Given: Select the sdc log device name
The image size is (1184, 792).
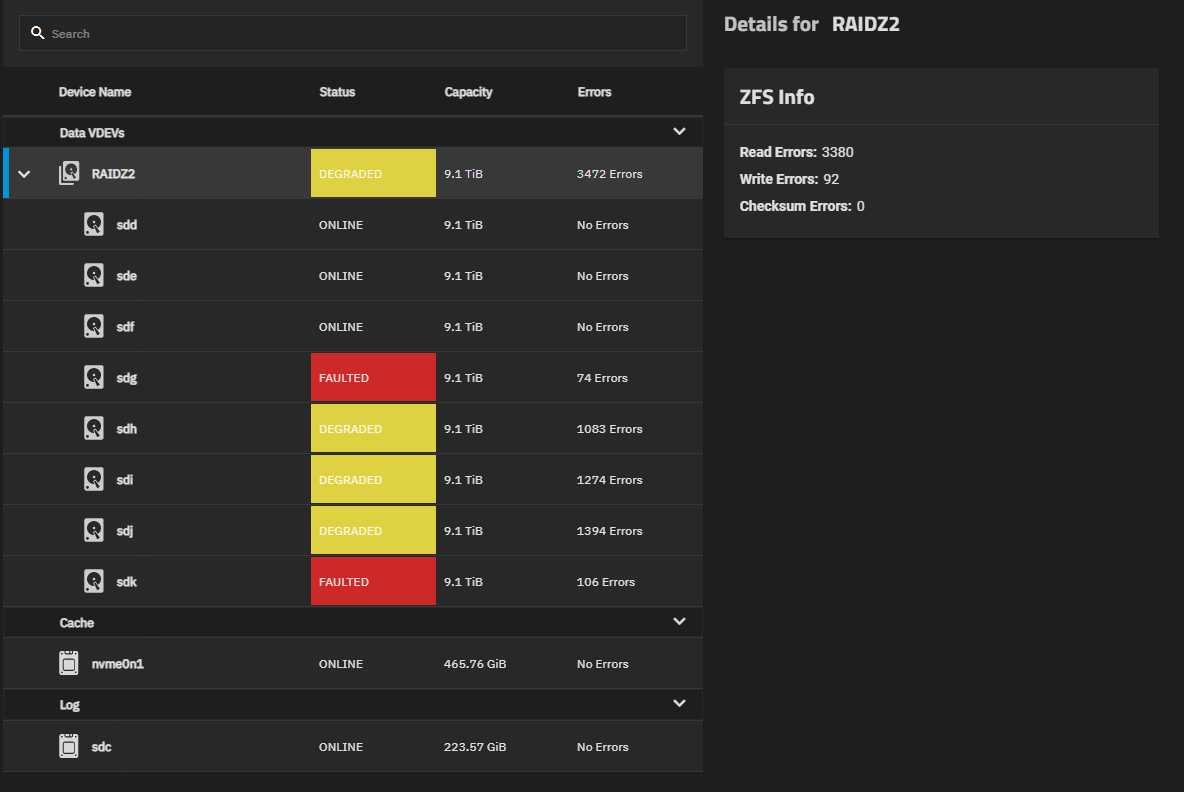Looking at the screenshot, I should coord(102,747).
